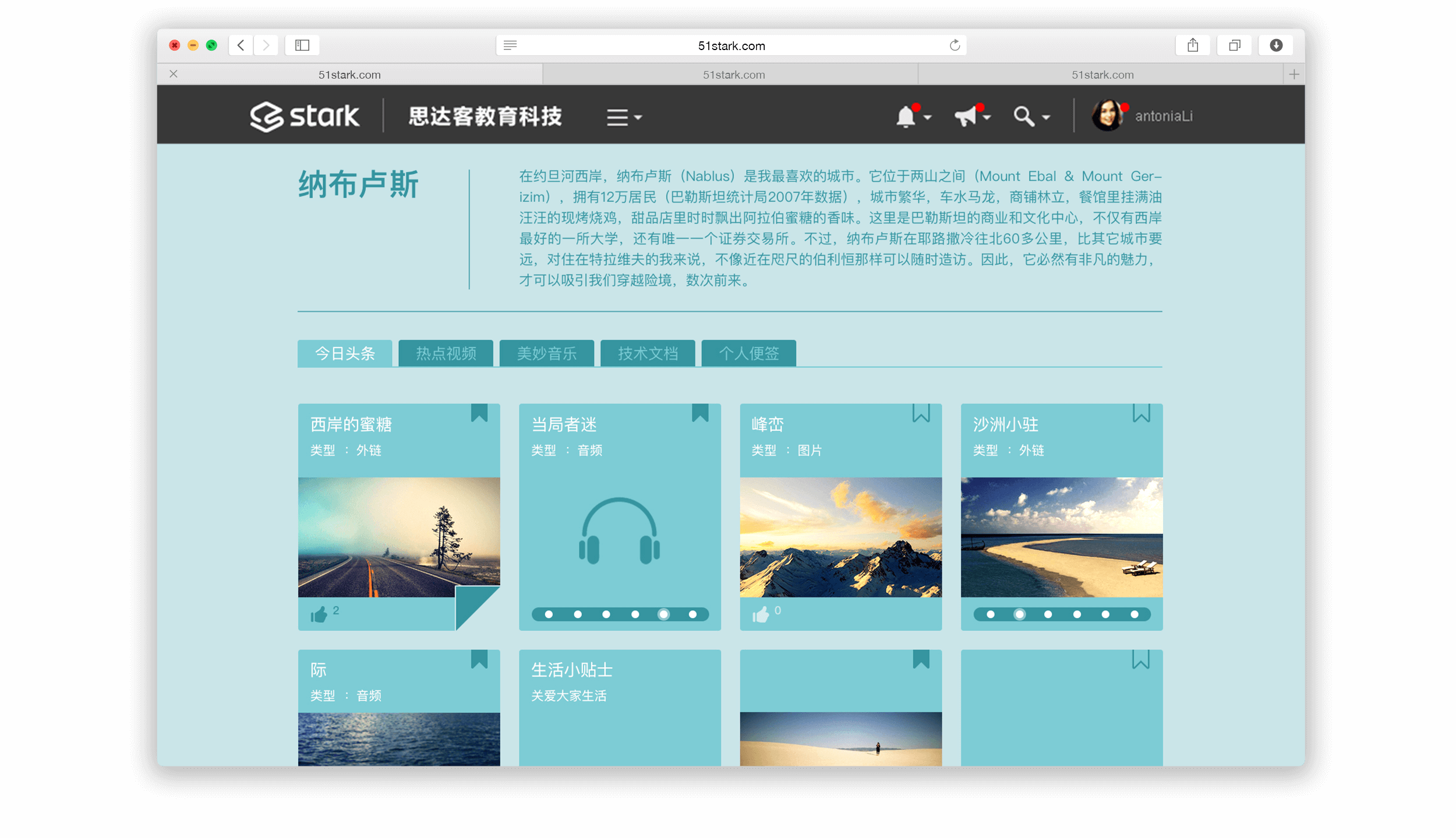The width and height of the screenshot is (1456, 838).
Task: Open the Safari share button
Action: [x=1192, y=45]
